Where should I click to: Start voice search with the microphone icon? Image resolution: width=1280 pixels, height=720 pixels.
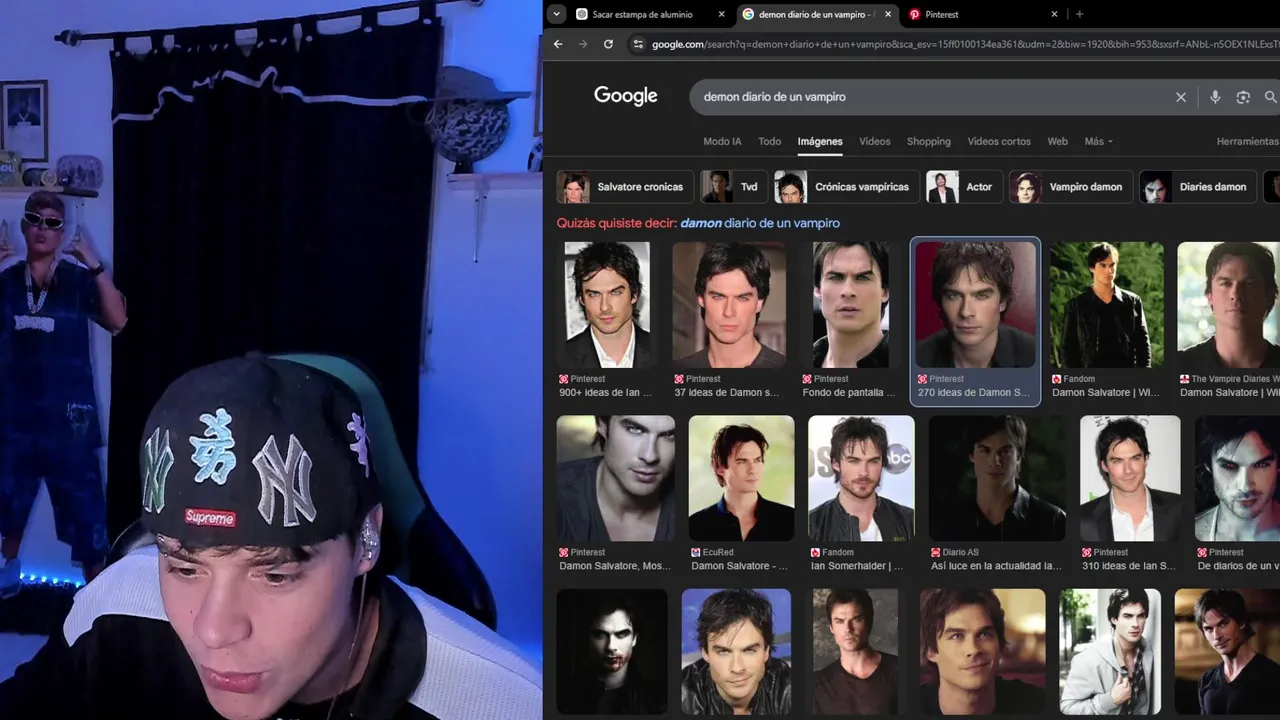(1215, 97)
